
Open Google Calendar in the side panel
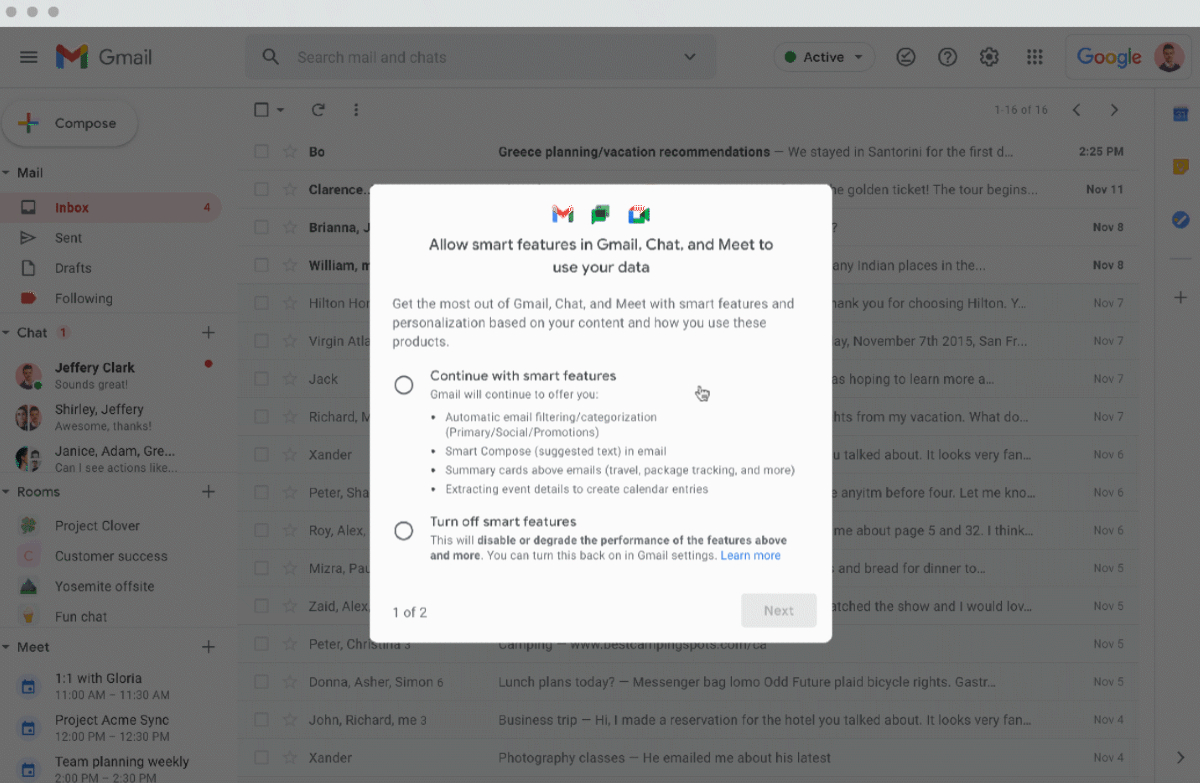[x=1180, y=113]
